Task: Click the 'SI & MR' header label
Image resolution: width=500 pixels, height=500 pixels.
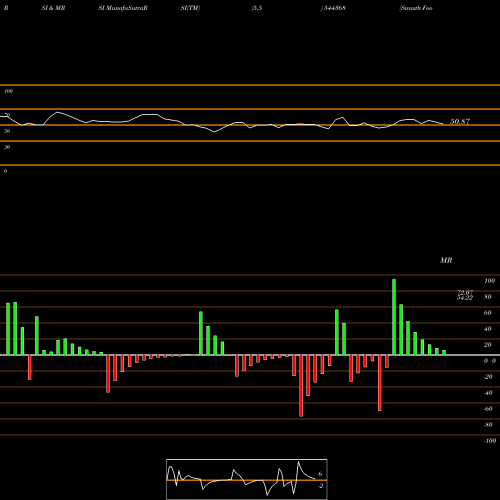Action: 53,8
